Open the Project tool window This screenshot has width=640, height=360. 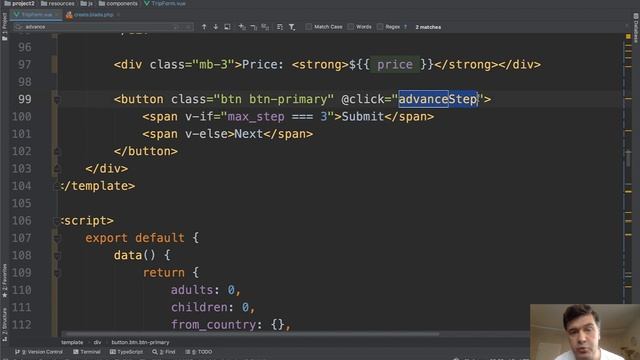[x=4, y=27]
